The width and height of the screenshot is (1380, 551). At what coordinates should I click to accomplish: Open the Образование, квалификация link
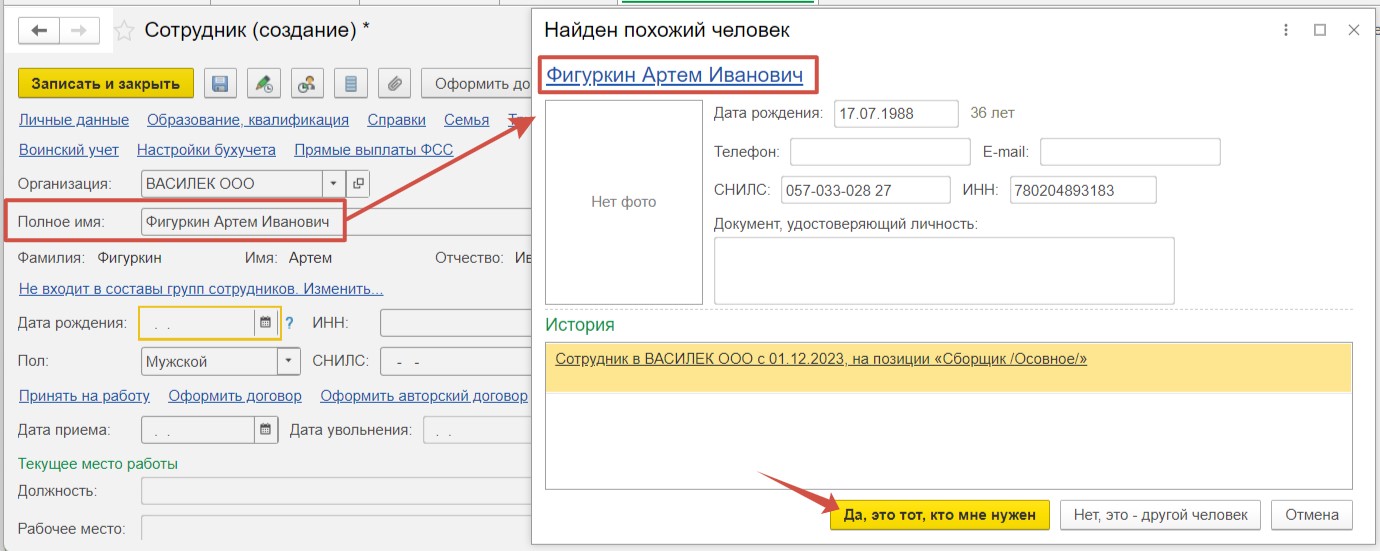(248, 120)
